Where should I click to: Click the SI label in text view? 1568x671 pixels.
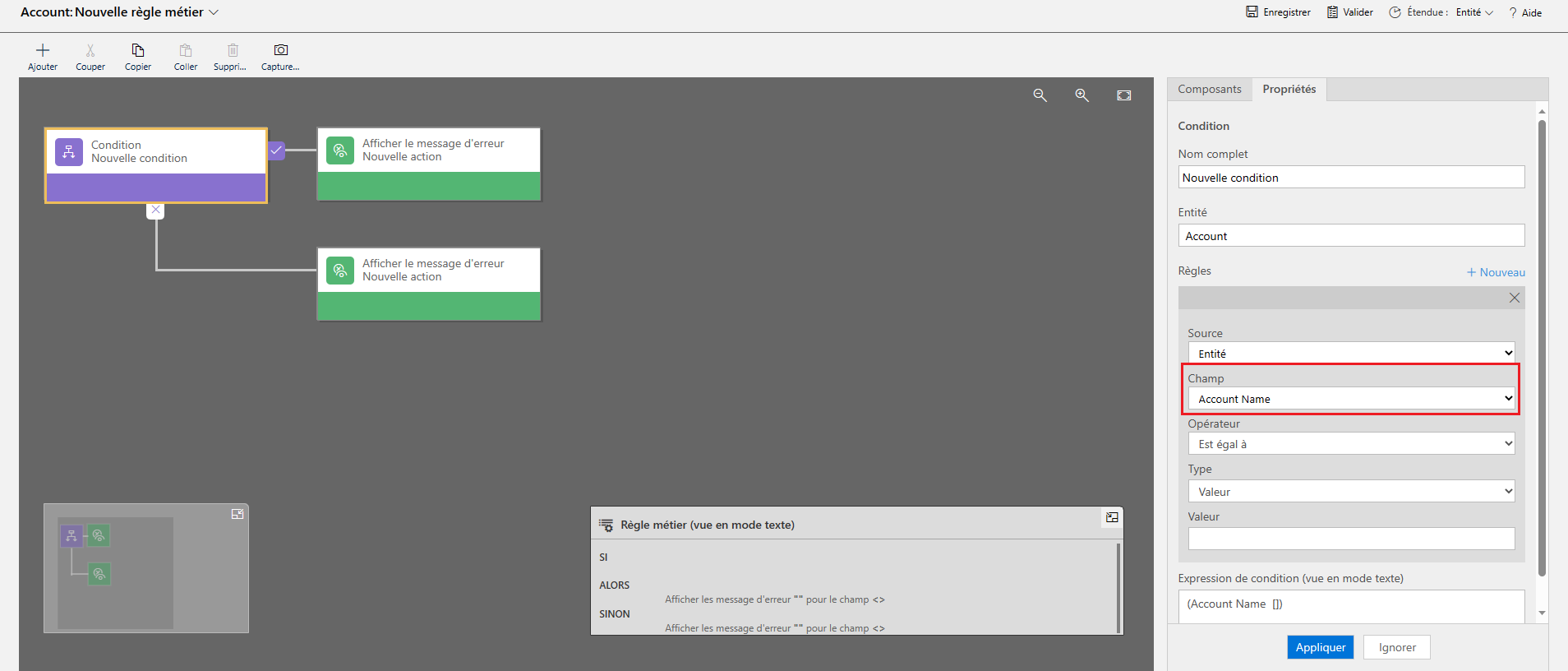tap(603, 558)
